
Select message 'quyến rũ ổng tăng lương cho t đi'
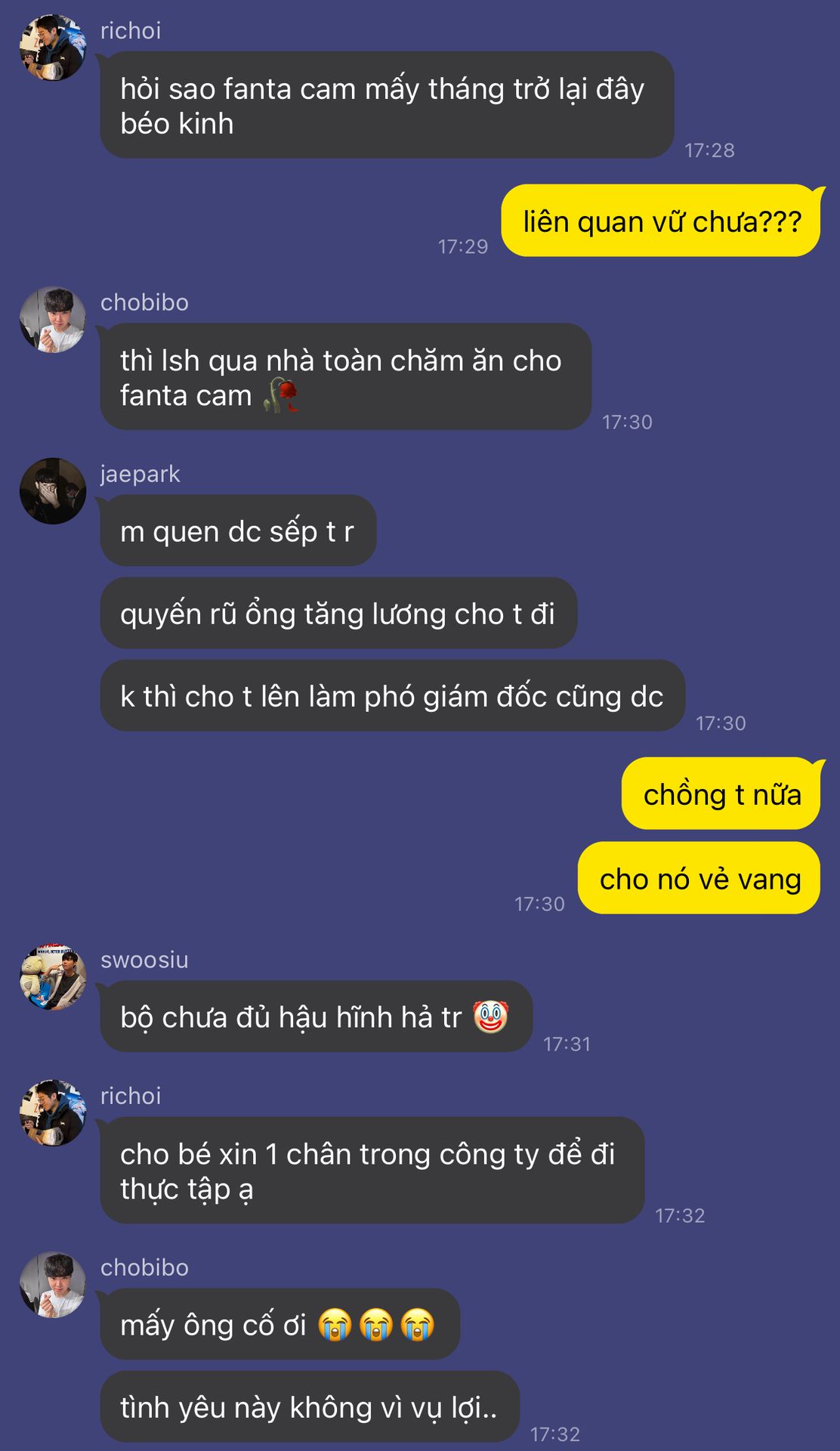338,613
